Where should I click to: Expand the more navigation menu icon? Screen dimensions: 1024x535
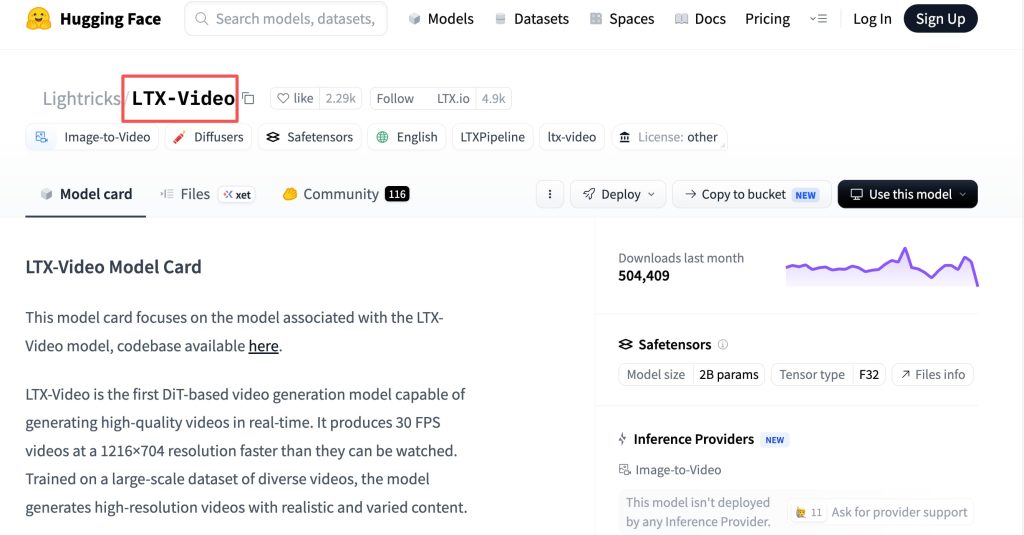coord(818,19)
